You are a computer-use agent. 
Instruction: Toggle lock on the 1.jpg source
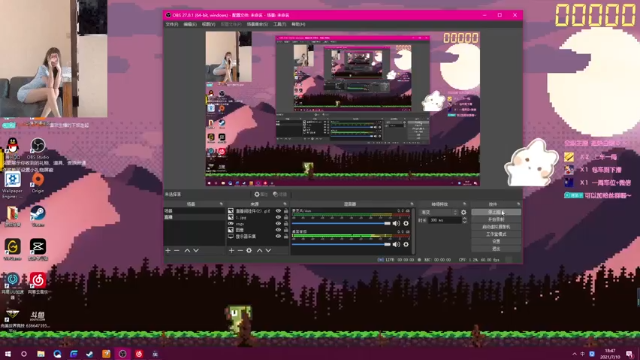[x=286, y=218]
